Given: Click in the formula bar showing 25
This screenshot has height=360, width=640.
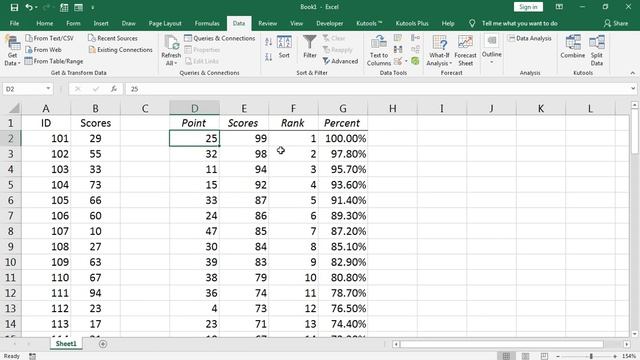Looking at the screenshot, I should pyautogui.click(x=379, y=89).
